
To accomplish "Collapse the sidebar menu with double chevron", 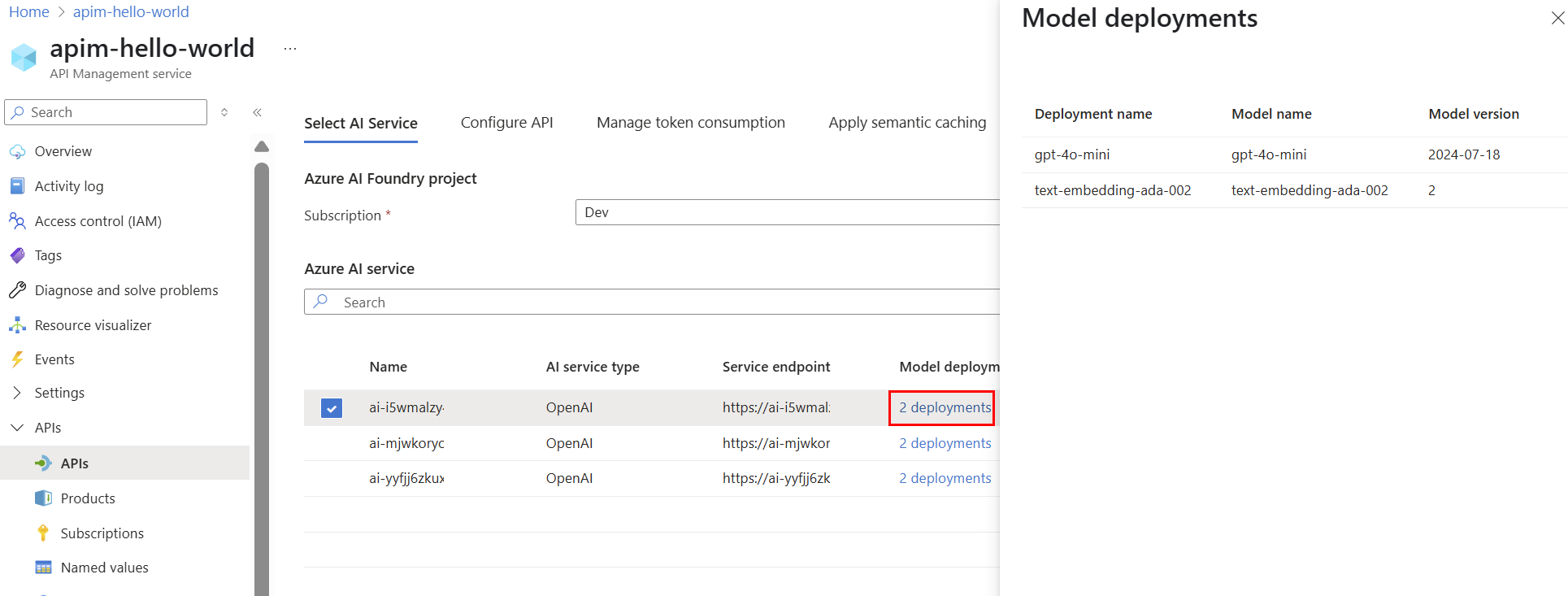I will (x=257, y=112).
